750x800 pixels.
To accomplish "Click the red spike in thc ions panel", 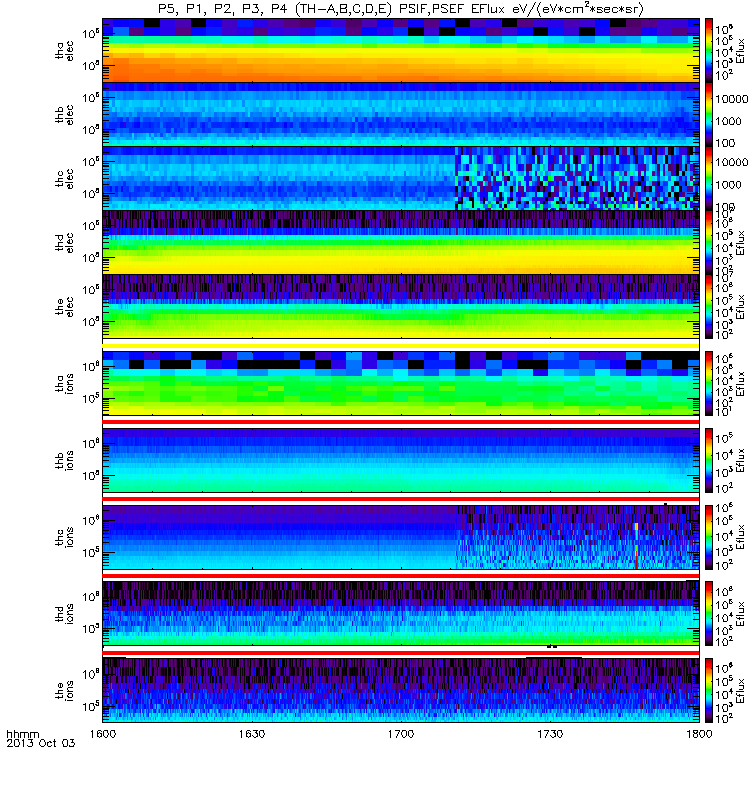I will (x=637, y=558).
